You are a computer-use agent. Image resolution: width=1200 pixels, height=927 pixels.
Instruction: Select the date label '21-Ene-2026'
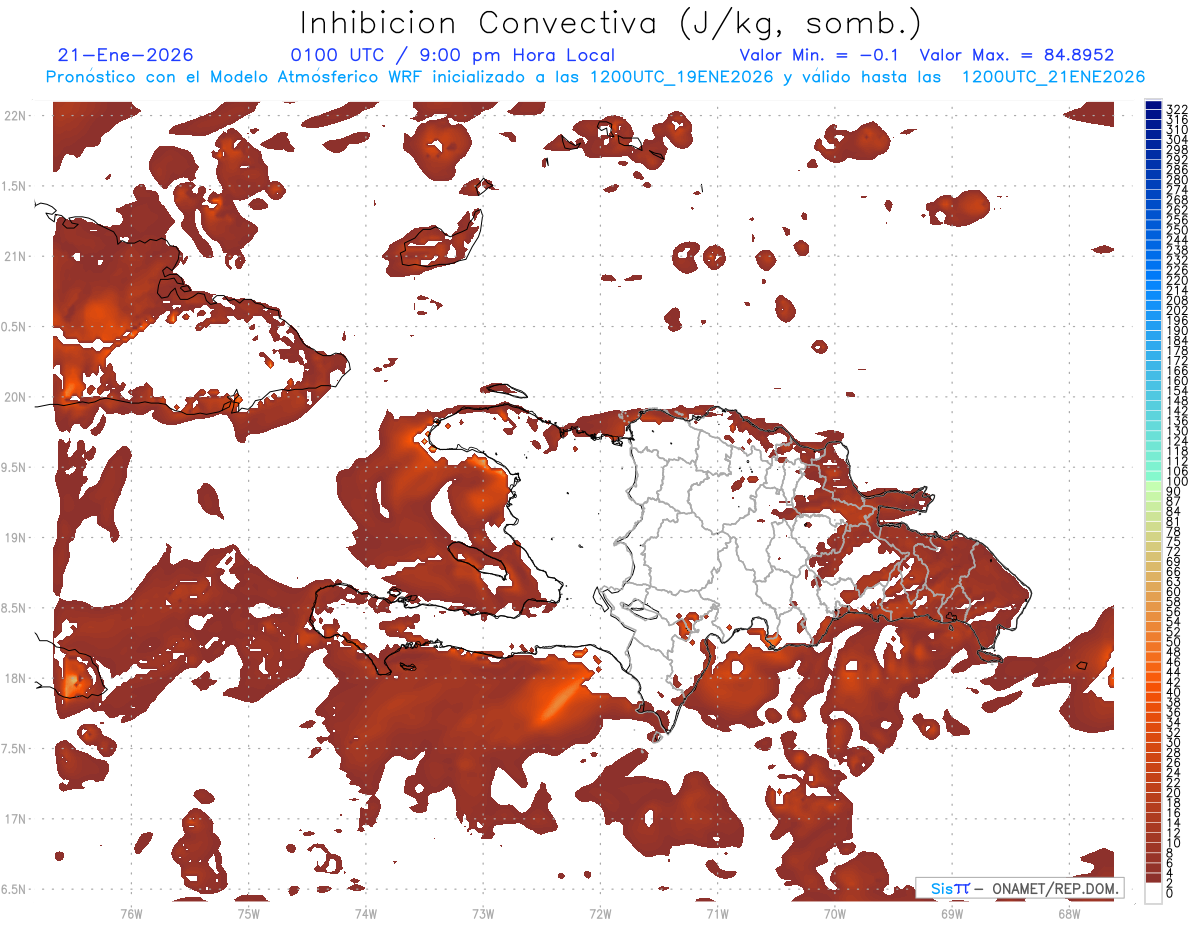click(x=126, y=55)
